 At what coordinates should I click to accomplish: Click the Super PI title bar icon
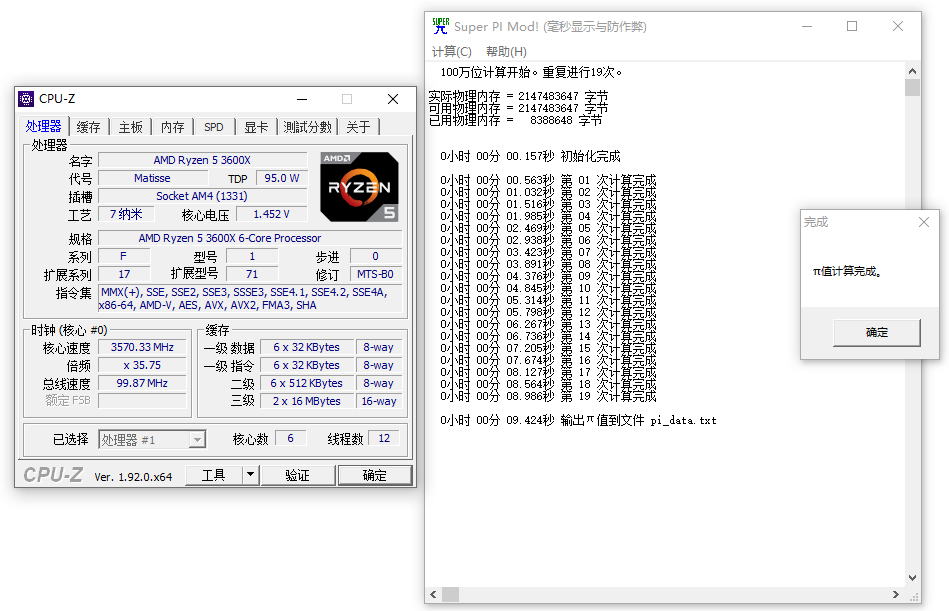coord(440,27)
